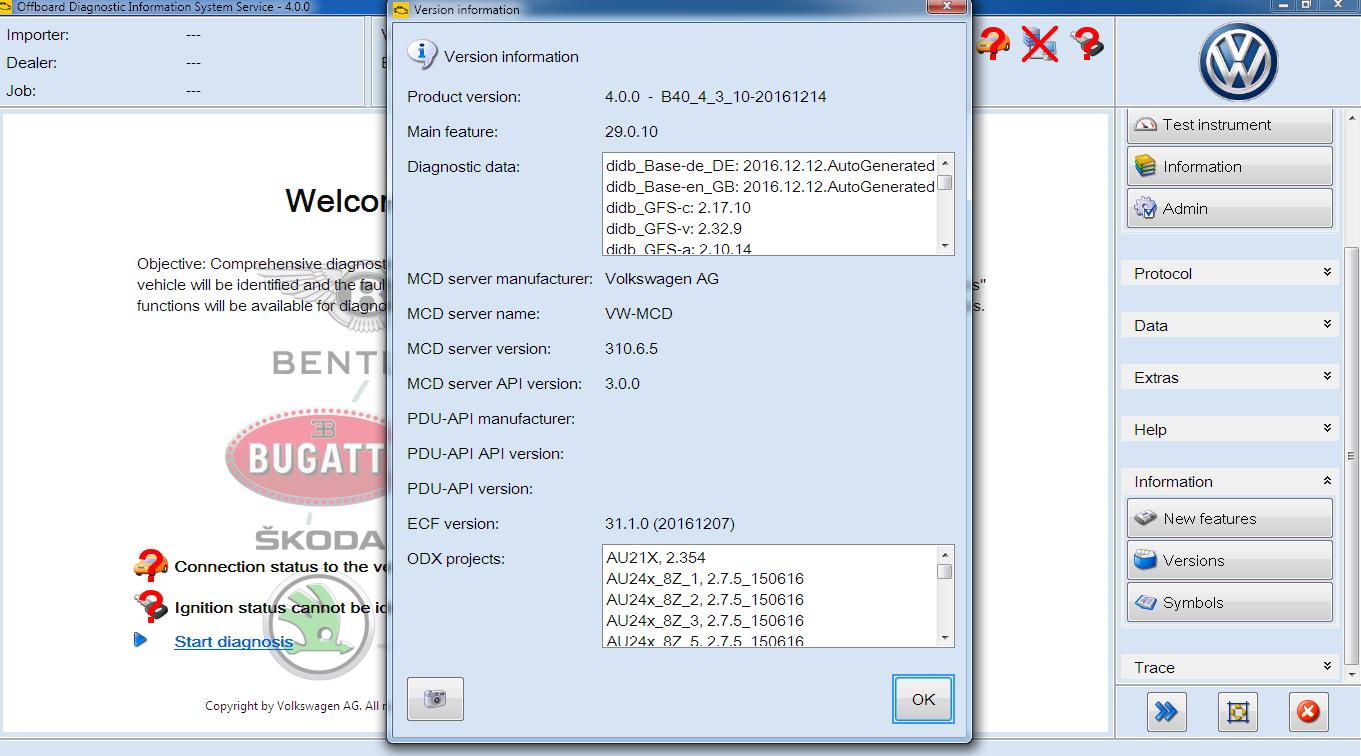
Task: Click the red cancel X icon
Action: pos(1308,711)
